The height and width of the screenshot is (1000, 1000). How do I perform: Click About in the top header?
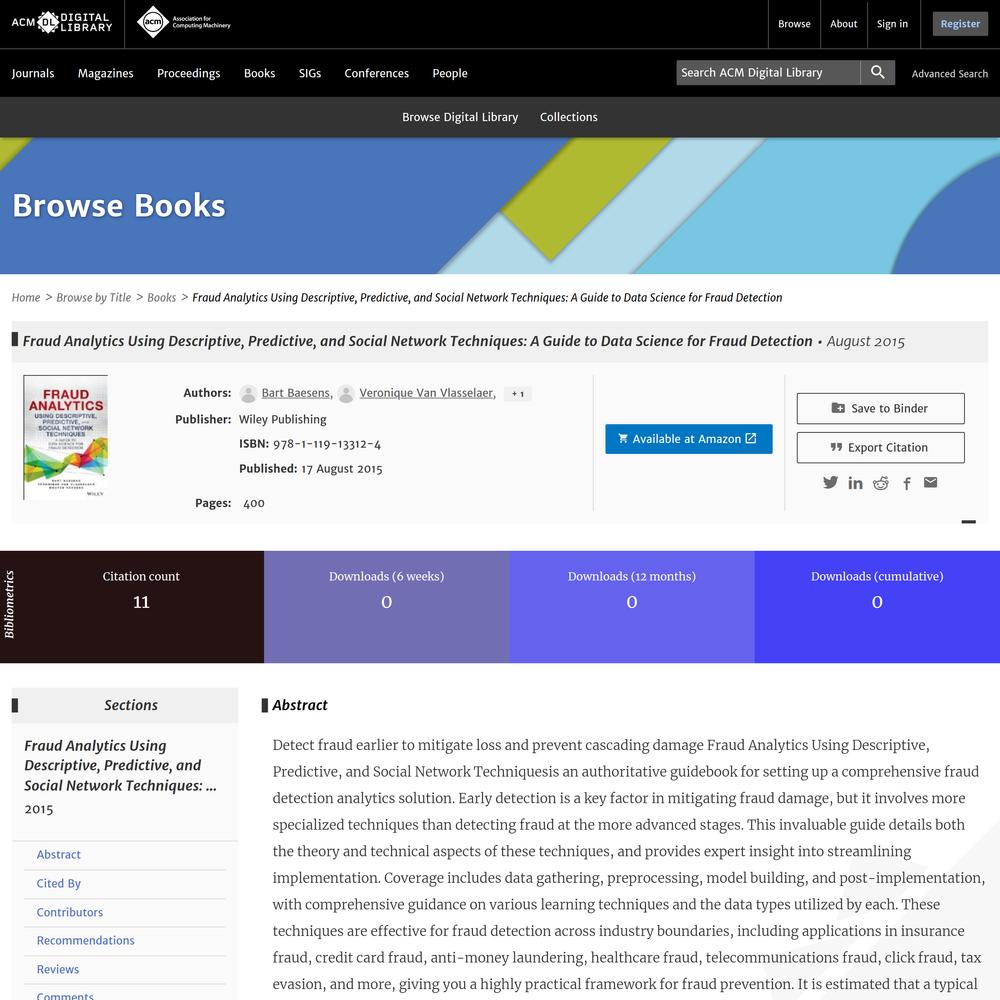pyautogui.click(x=844, y=24)
